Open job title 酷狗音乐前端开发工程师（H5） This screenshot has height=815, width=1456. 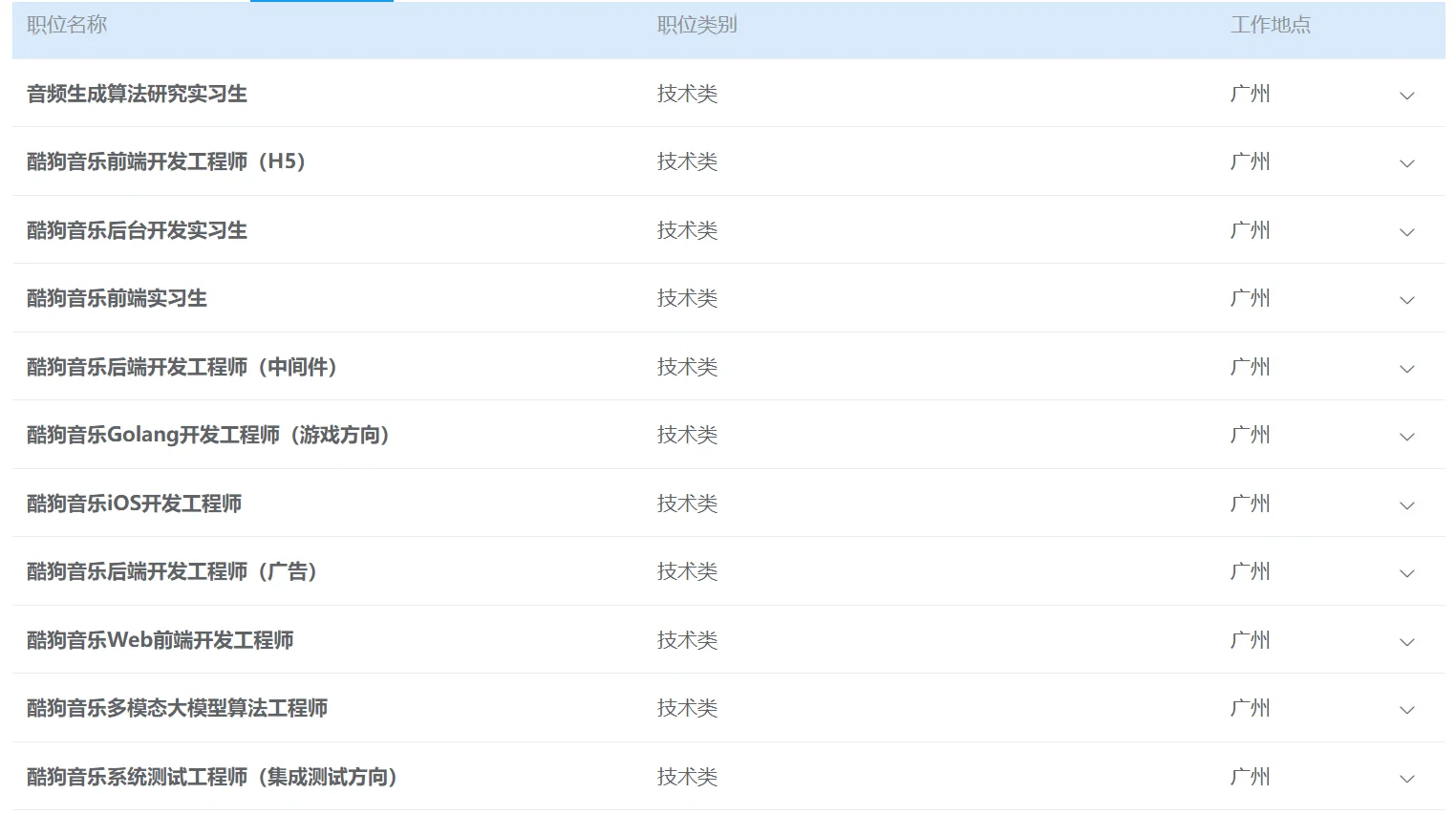click(x=166, y=161)
